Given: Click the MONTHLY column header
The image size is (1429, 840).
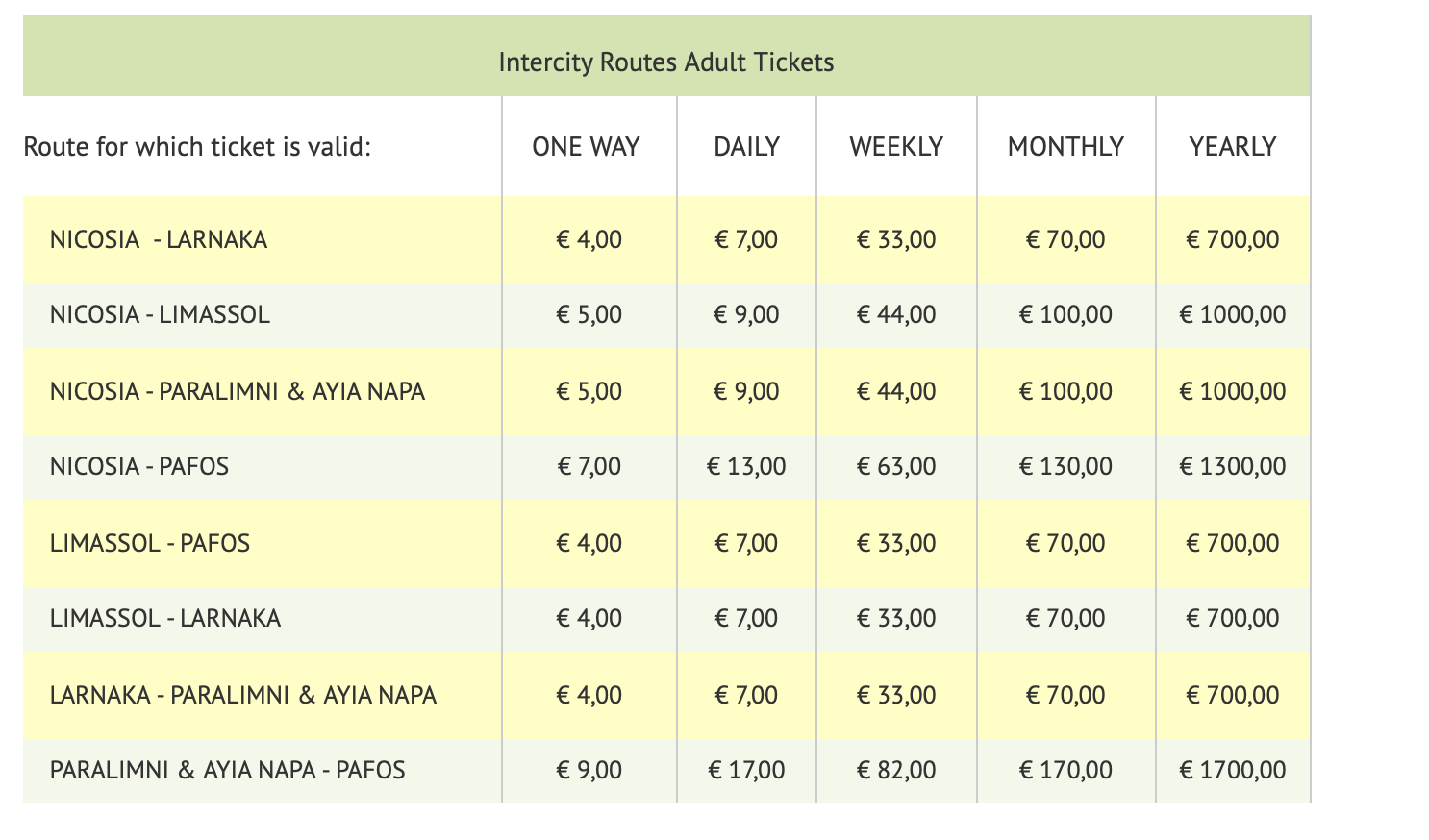Looking at the screenshot, I should (1065, 147).
